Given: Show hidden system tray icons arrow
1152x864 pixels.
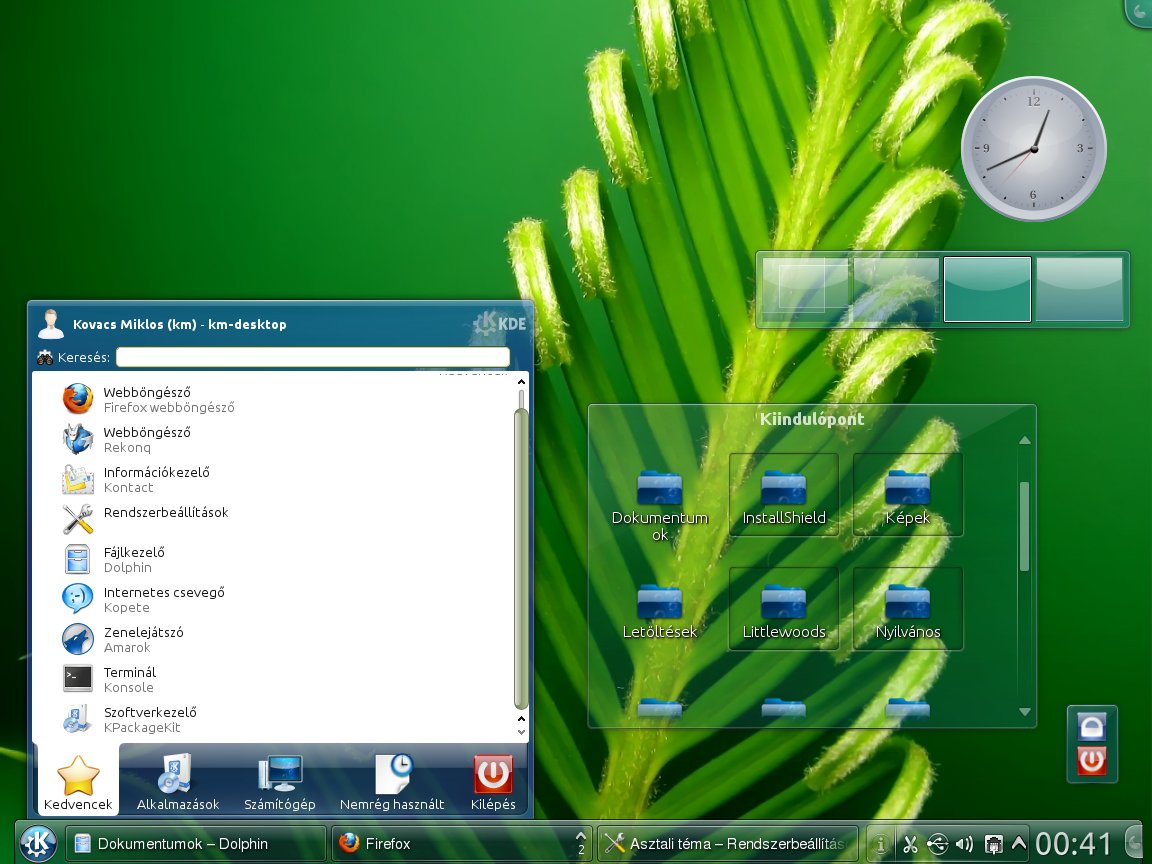Looking at the screenshot, I should click(x=1018, y=843).
